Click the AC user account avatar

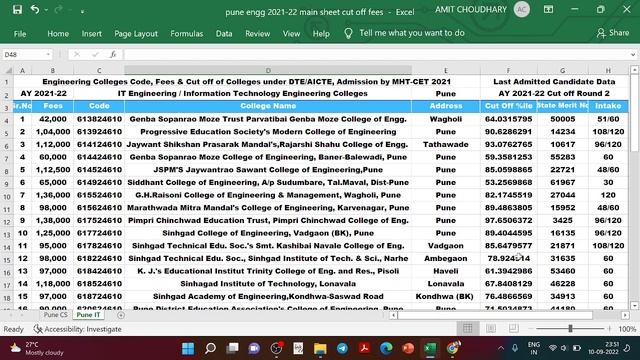coord(522,10)
